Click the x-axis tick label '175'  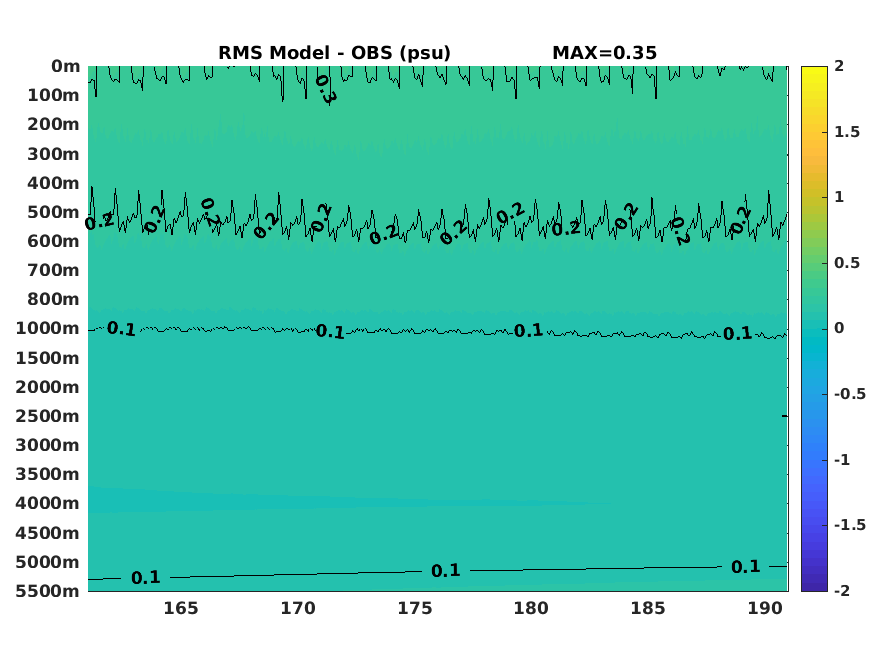click(x=415, y=608)
